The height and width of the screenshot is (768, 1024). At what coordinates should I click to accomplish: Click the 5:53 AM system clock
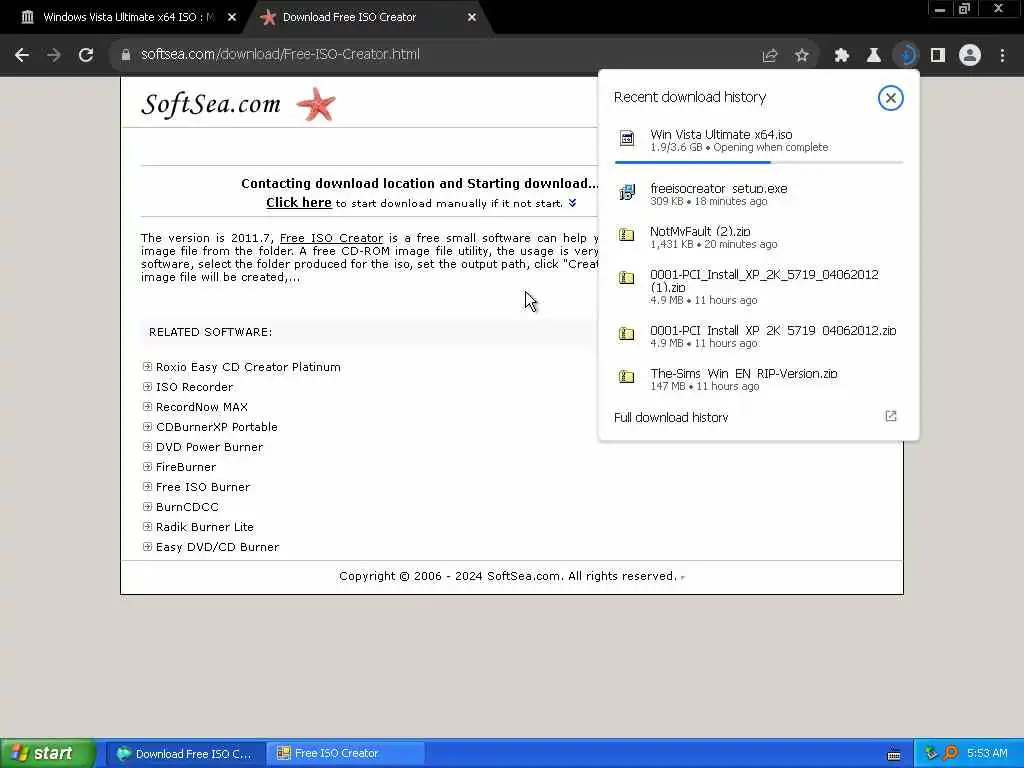click(x=987, y=754)
